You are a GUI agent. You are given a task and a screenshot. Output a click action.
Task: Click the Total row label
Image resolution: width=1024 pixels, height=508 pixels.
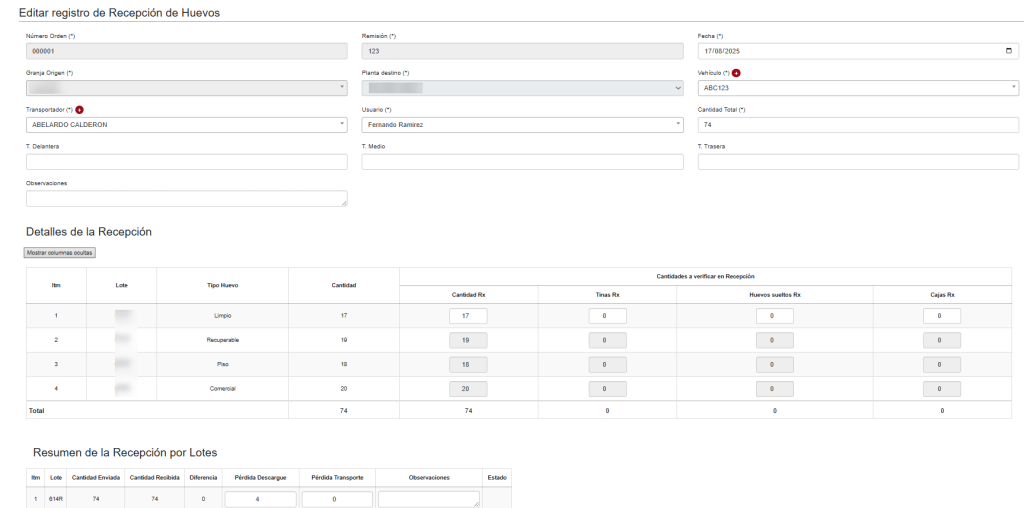click(x=36, y=411)
